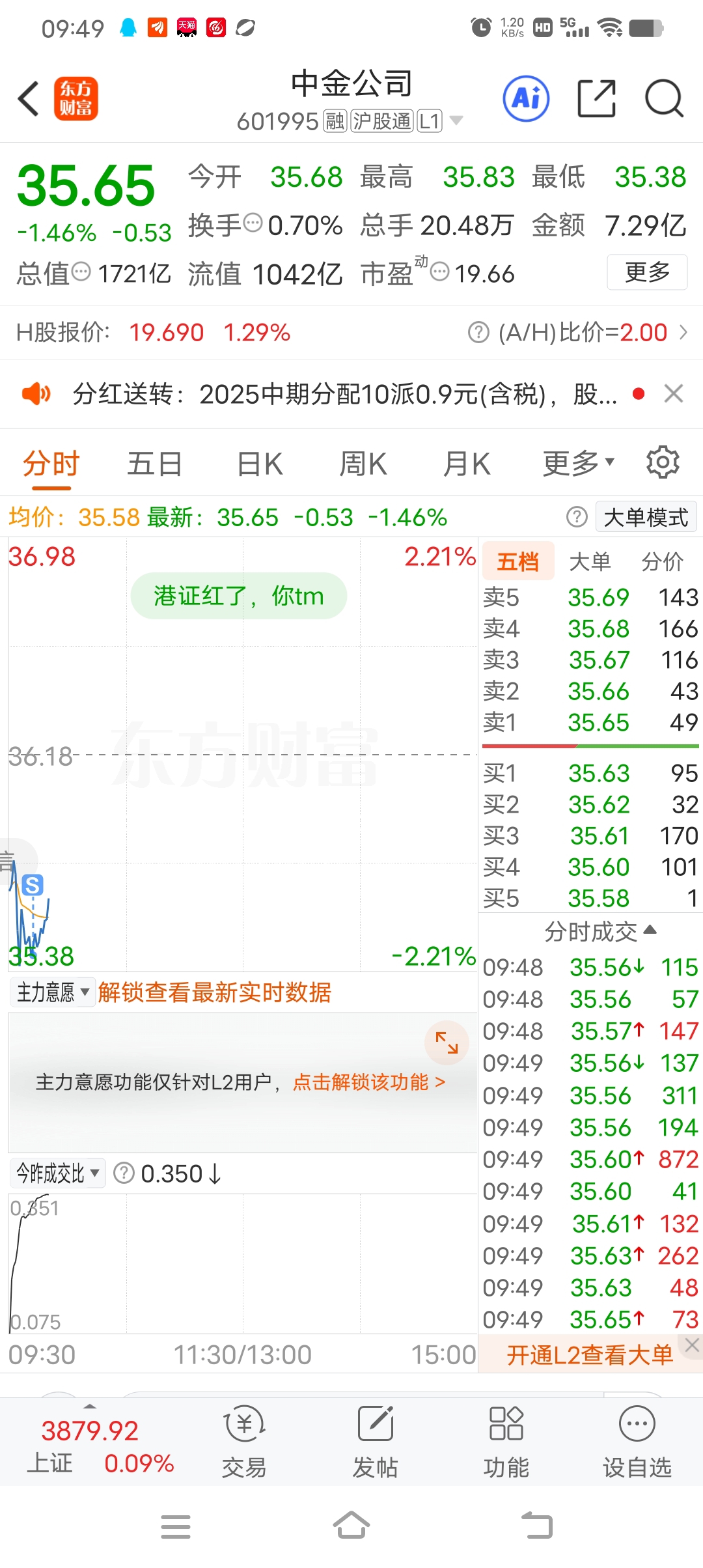Expand the 上证 index bar
Image resolution: width=703 pixels, height=1568 pixels.
click(x=90, y=1405)
